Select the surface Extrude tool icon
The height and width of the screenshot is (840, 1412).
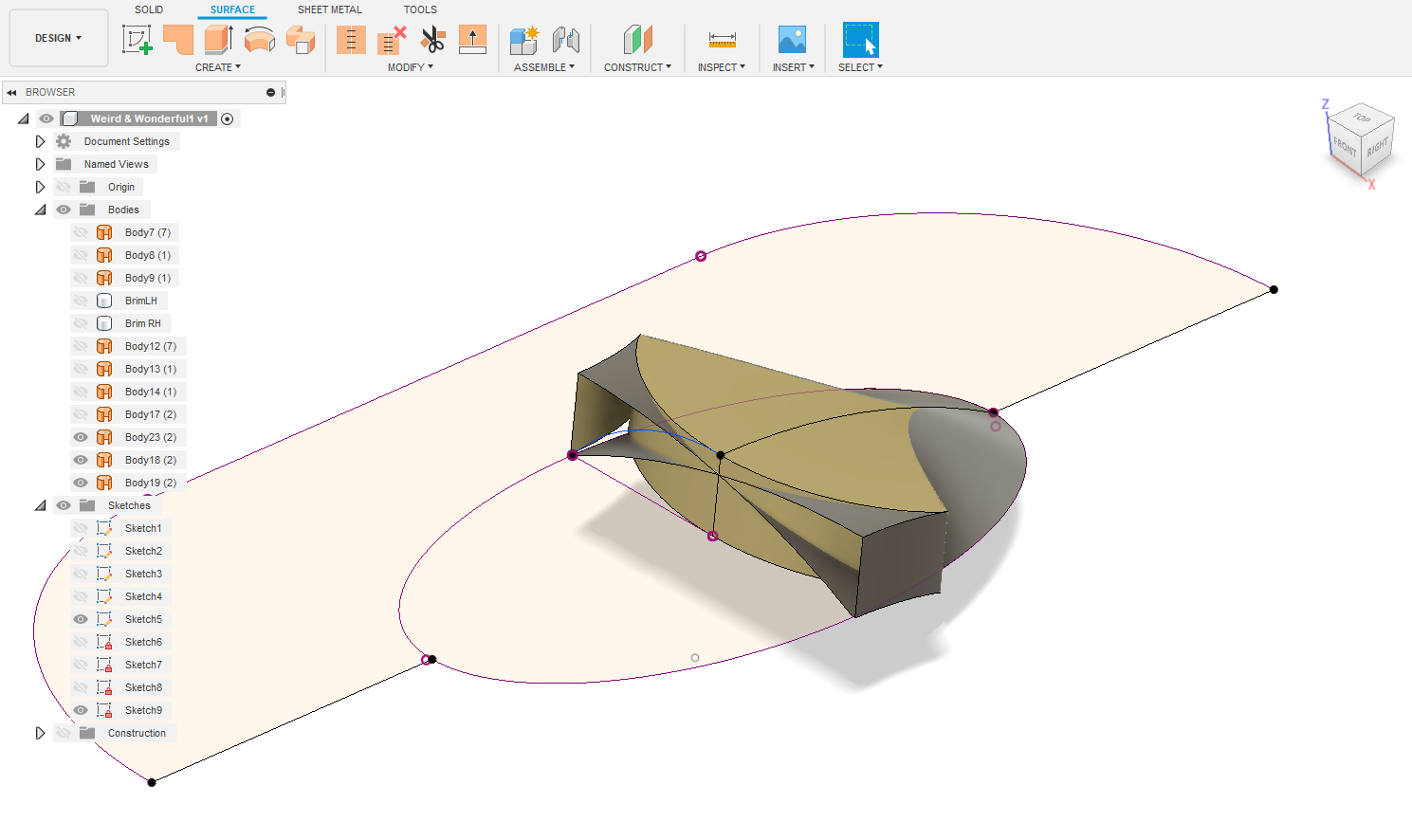[x=219, y=40]
